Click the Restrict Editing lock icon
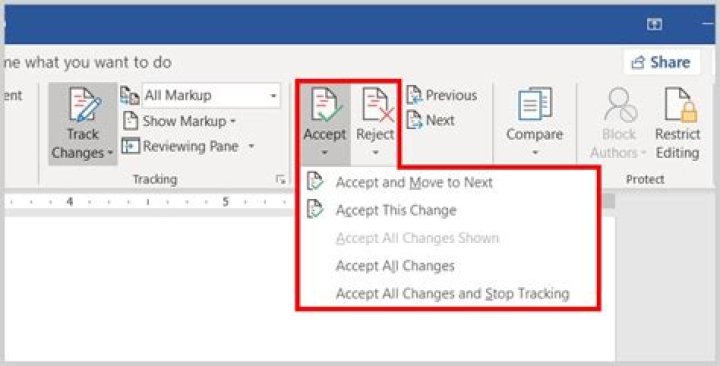Image resolution: width=720 pixels, height=366 pixels. [681, 105]
